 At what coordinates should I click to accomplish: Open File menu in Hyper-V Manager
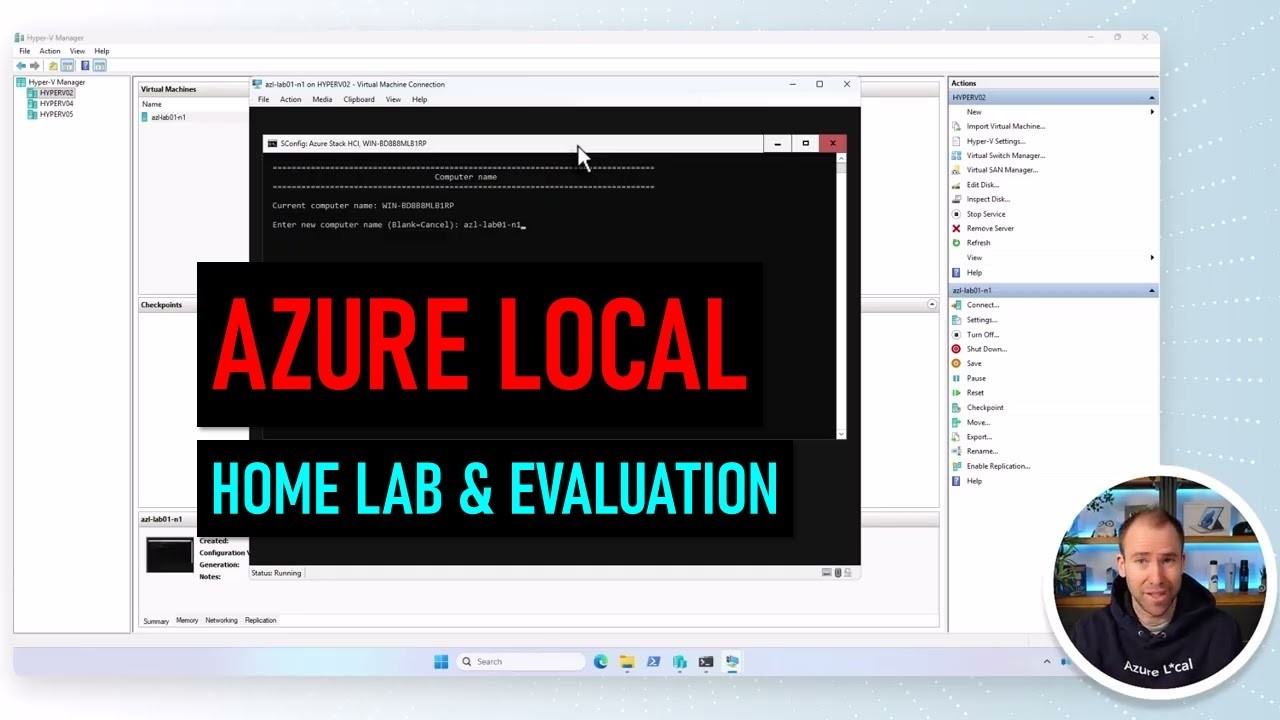coord(25,51)
